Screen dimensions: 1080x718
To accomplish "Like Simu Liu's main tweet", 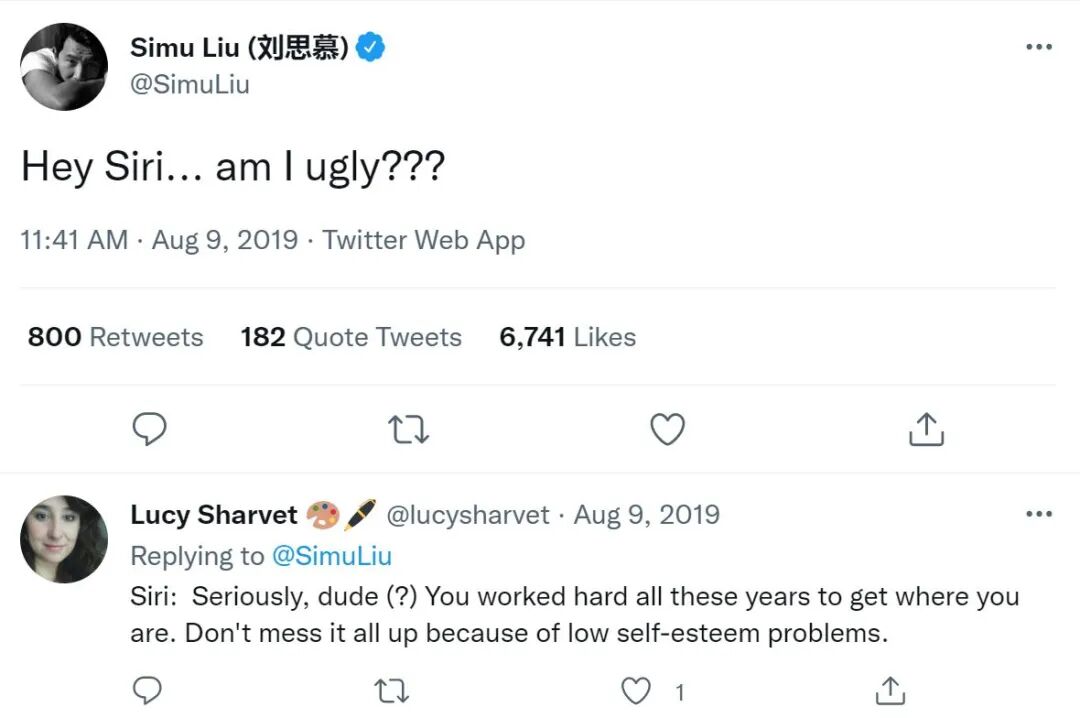I will pyautogui.click(x=667, y=429).
